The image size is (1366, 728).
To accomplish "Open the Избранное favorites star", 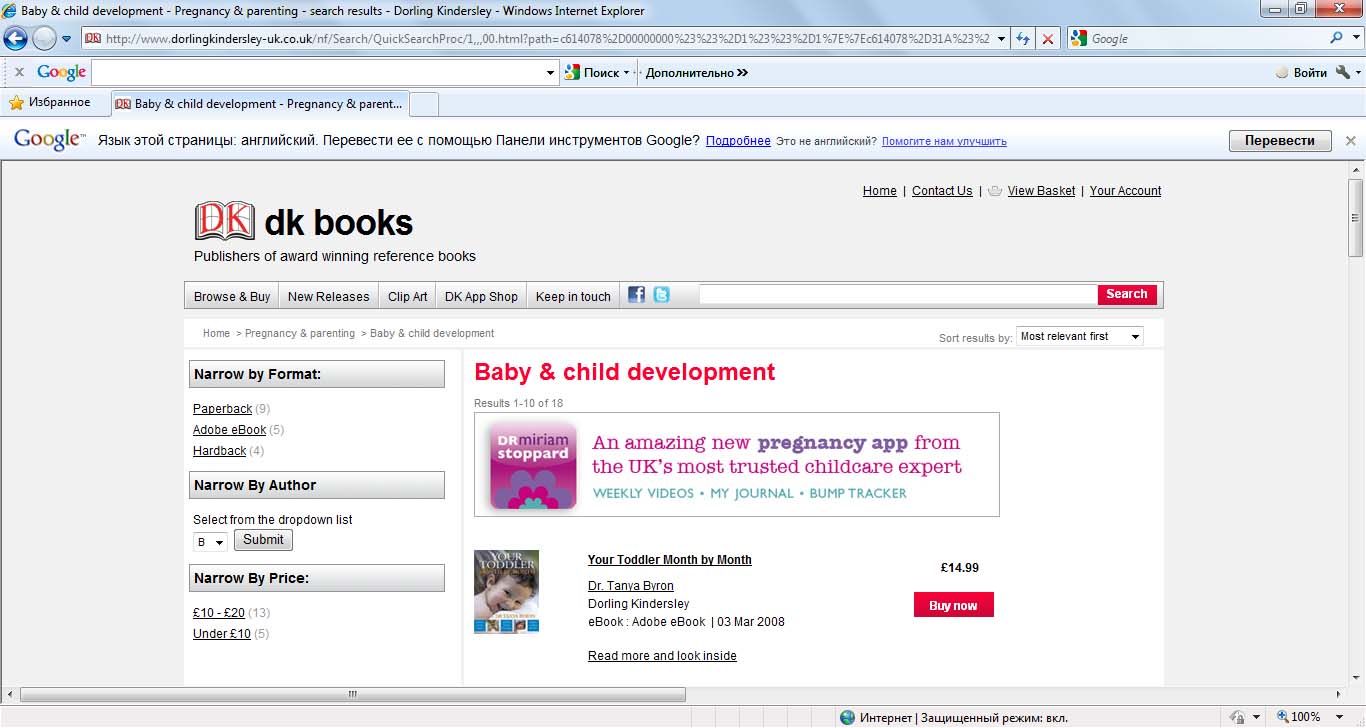I will [x=50, y=102].
